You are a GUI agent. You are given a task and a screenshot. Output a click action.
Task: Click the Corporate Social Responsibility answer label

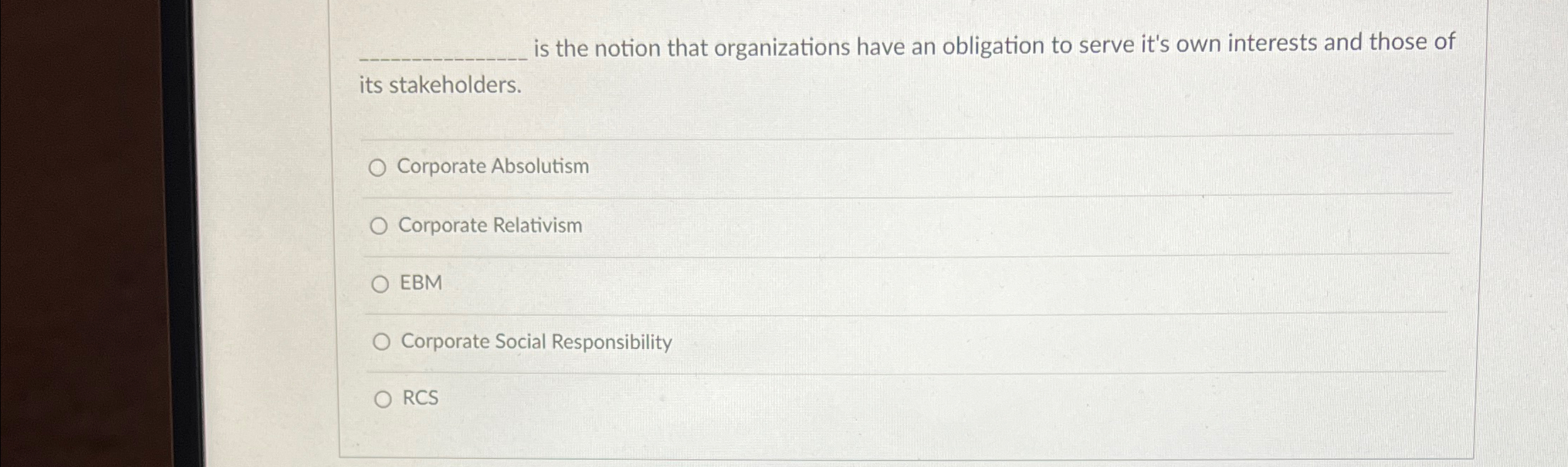click(536, 341)
